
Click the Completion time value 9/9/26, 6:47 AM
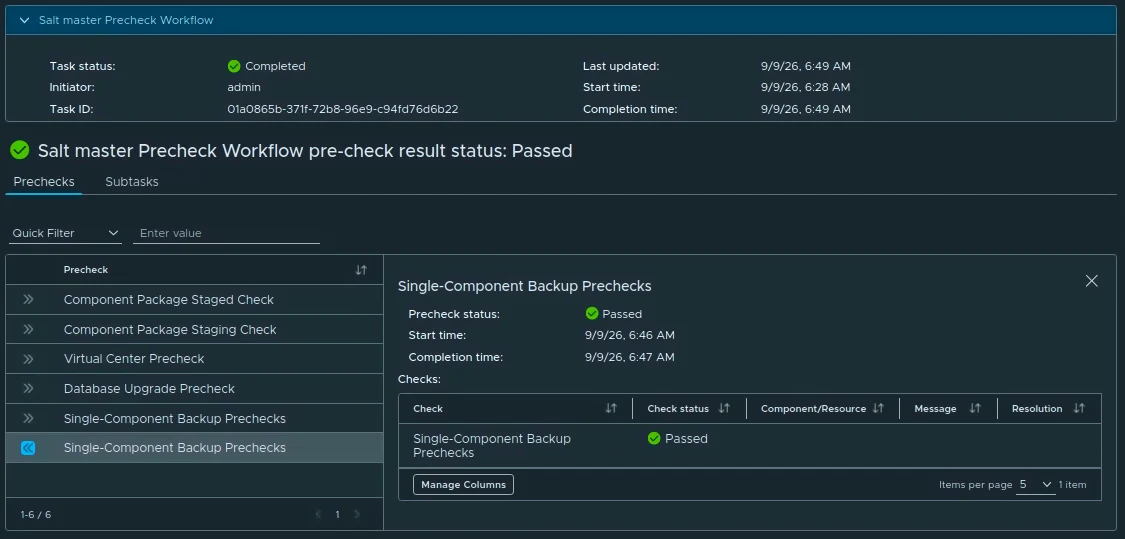630,357
